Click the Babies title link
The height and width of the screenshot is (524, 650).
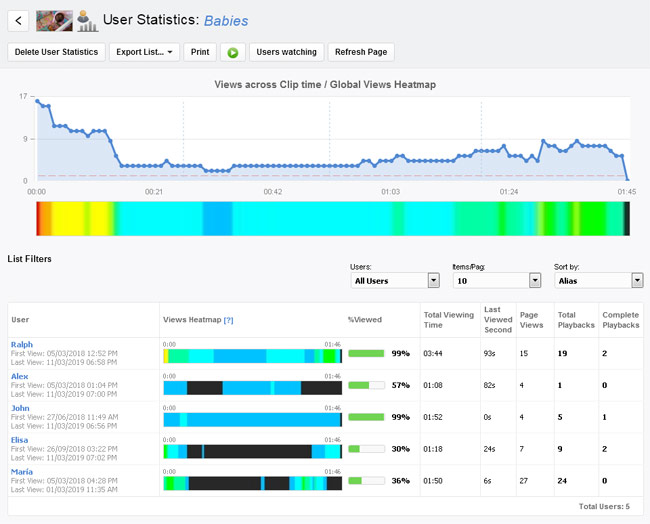click(226, 21)
